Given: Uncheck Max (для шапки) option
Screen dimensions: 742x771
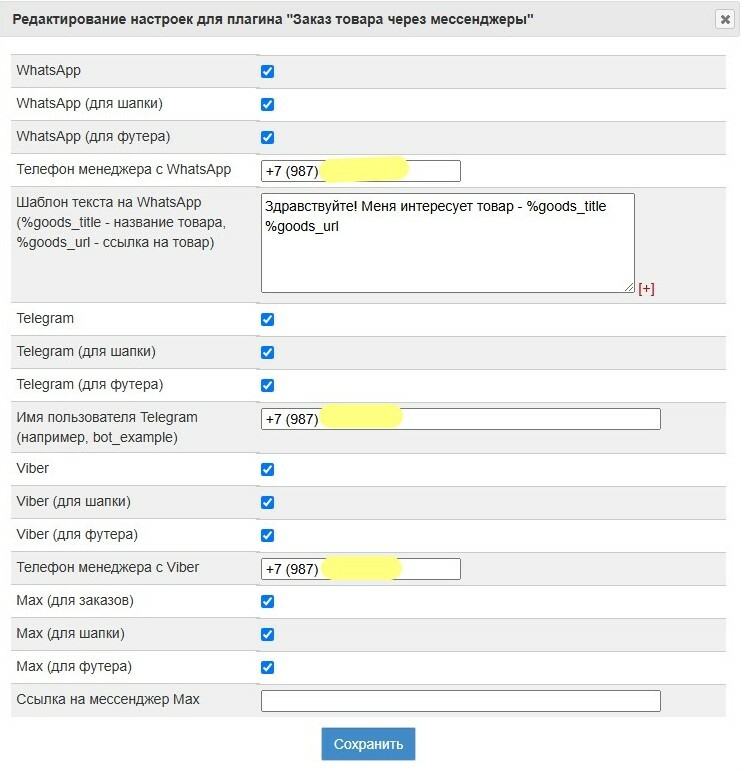Looking at the screenshot, I should point(267,635).
